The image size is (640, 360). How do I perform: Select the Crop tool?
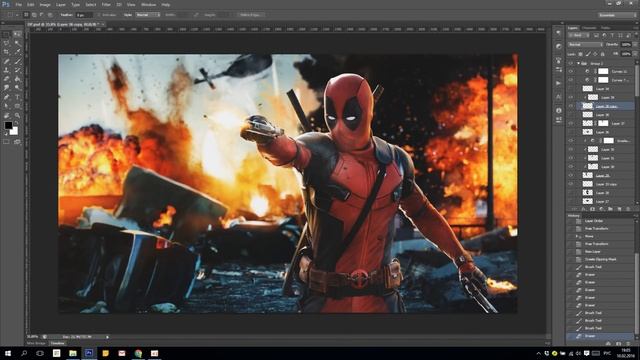[7, 52]
